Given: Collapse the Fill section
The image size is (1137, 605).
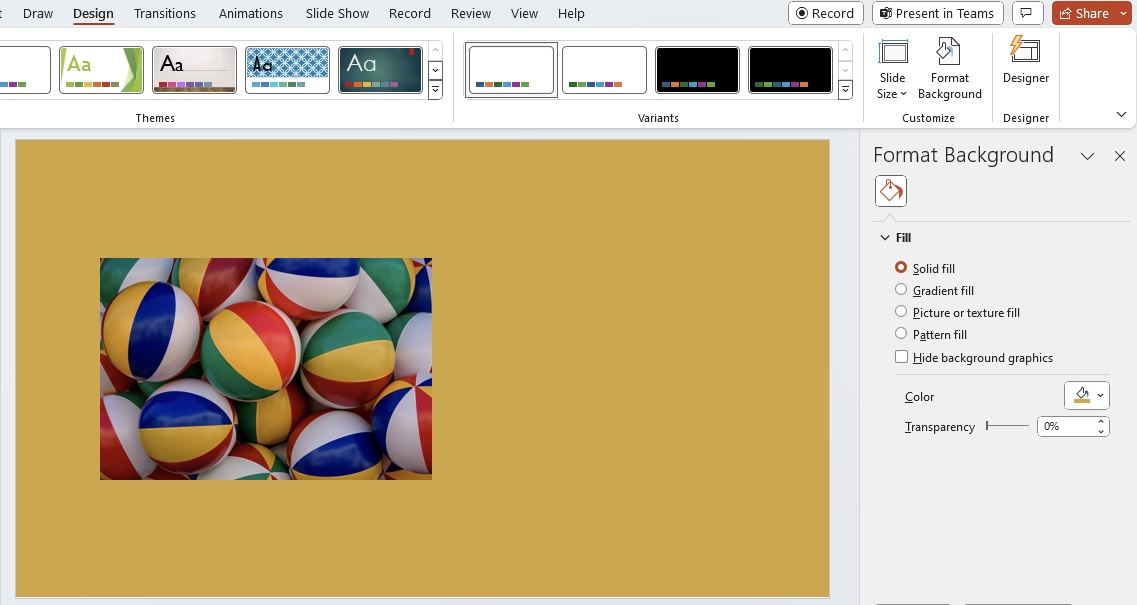Looking at the screenshot, I should 885,237.
